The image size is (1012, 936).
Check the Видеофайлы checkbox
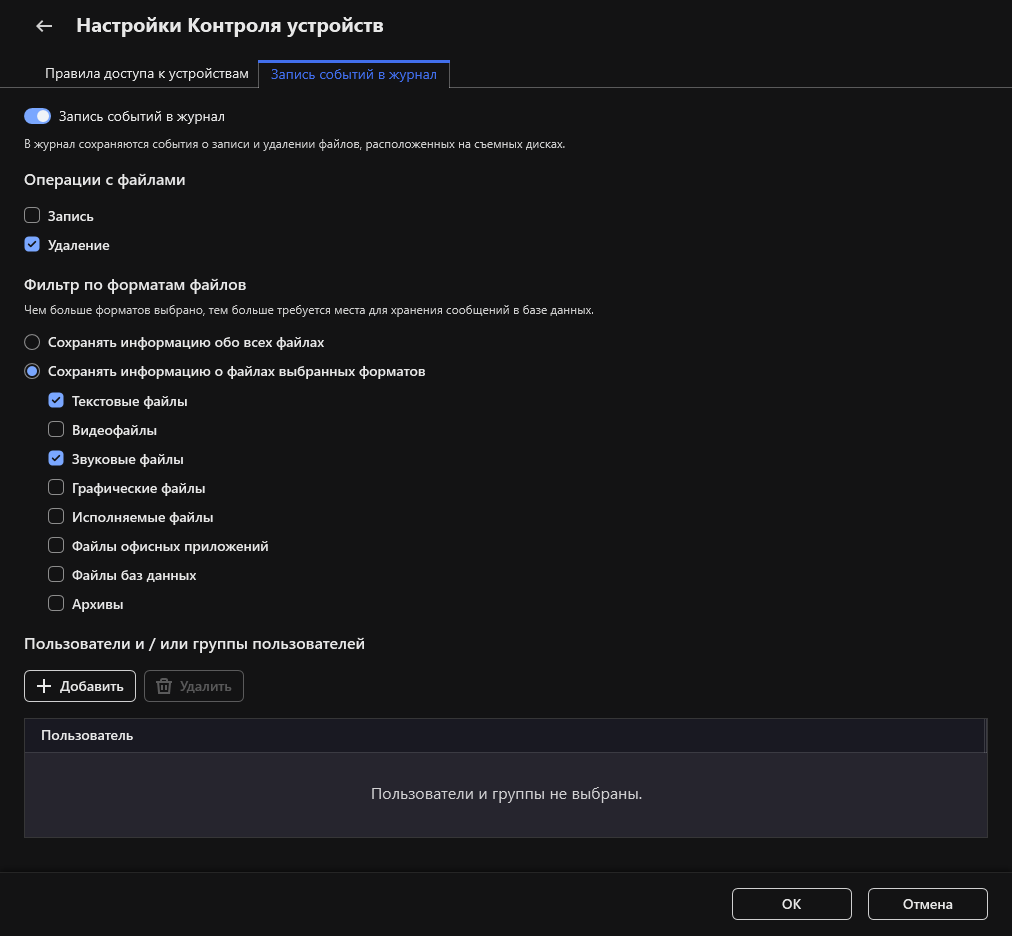click(x=56, y=430)
